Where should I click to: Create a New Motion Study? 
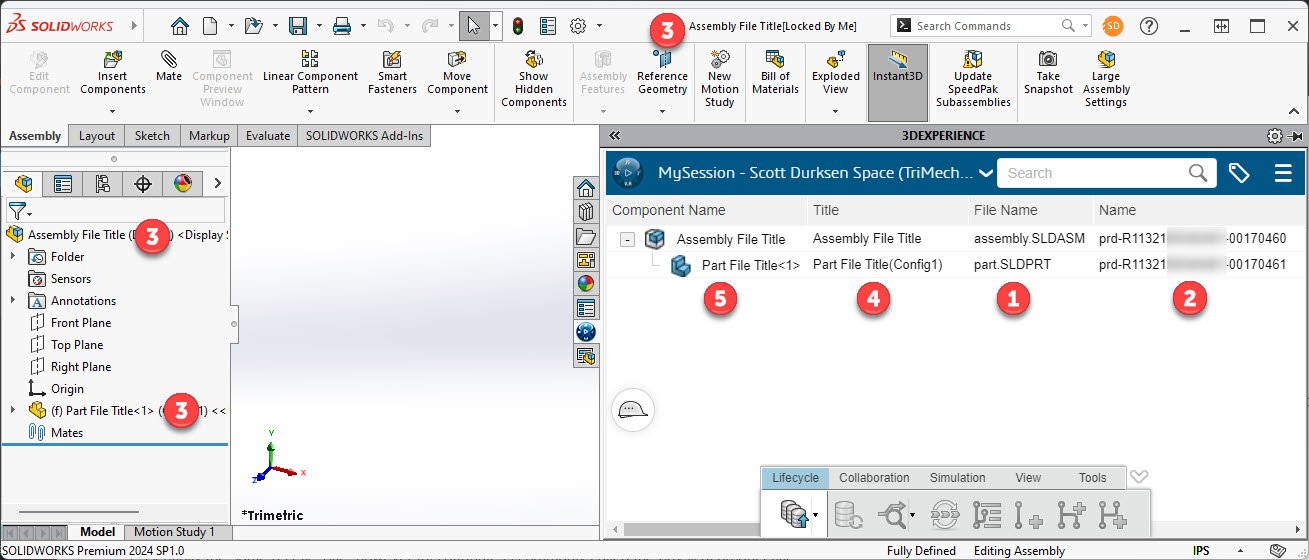(x=720, y=80)
